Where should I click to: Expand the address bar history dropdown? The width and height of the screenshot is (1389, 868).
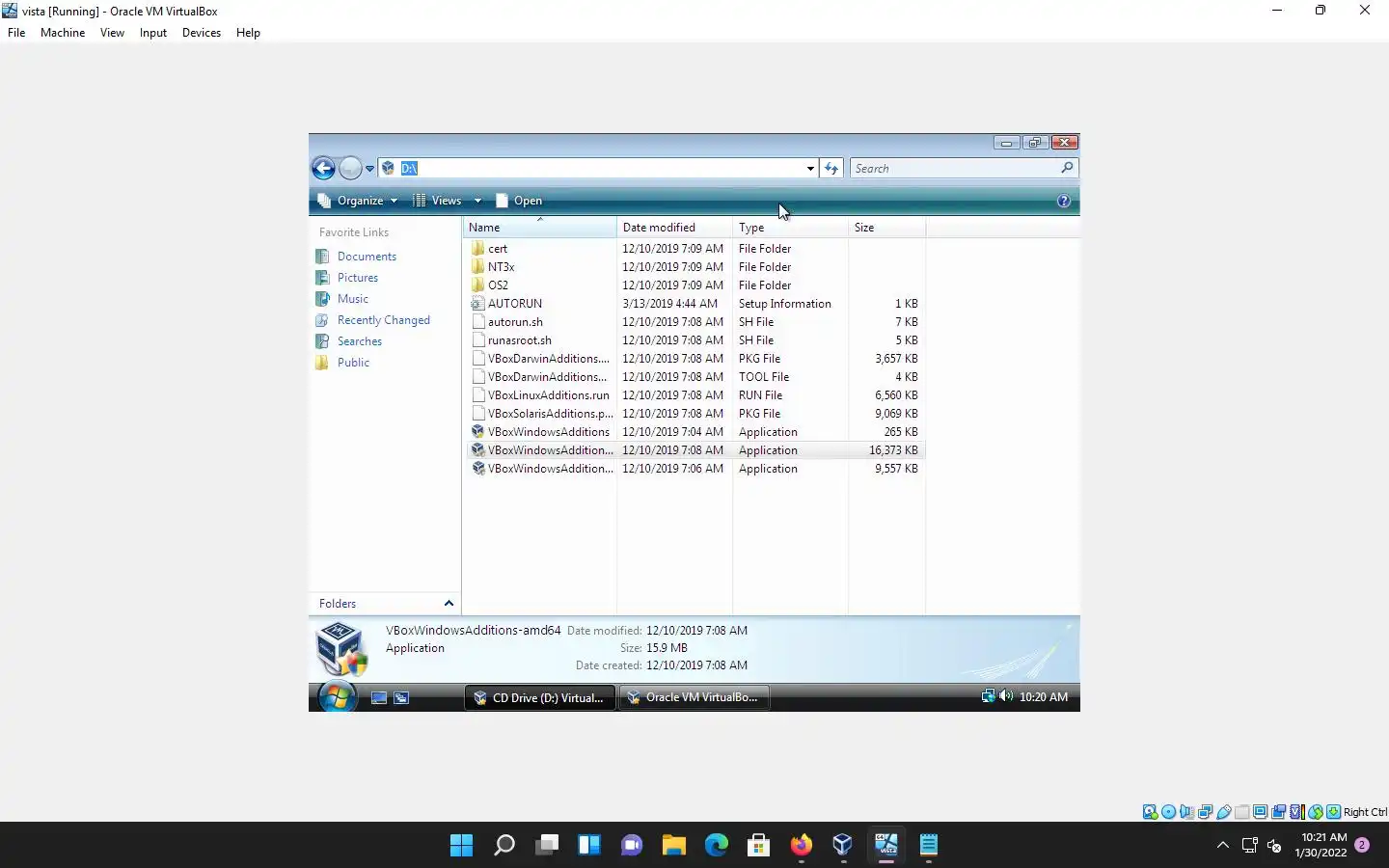(x=810, y=169)
